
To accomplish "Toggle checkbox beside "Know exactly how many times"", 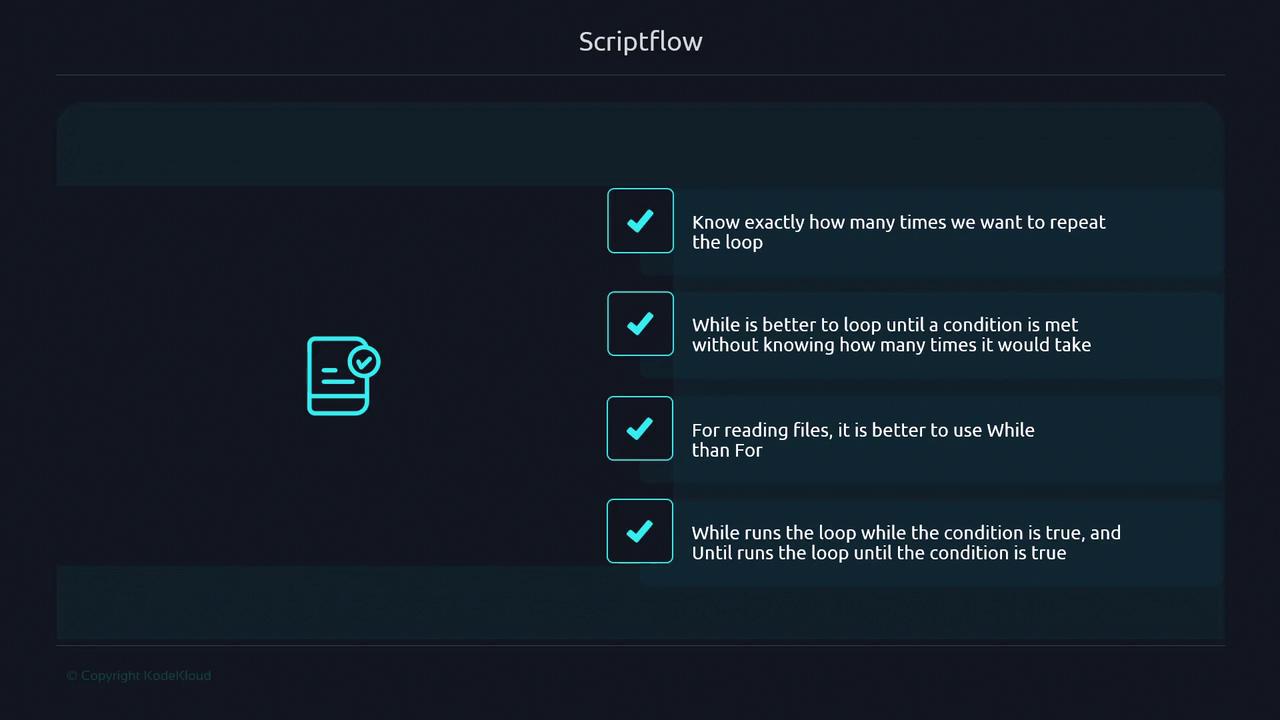I will pyautogui.click(x=640, y=221).
